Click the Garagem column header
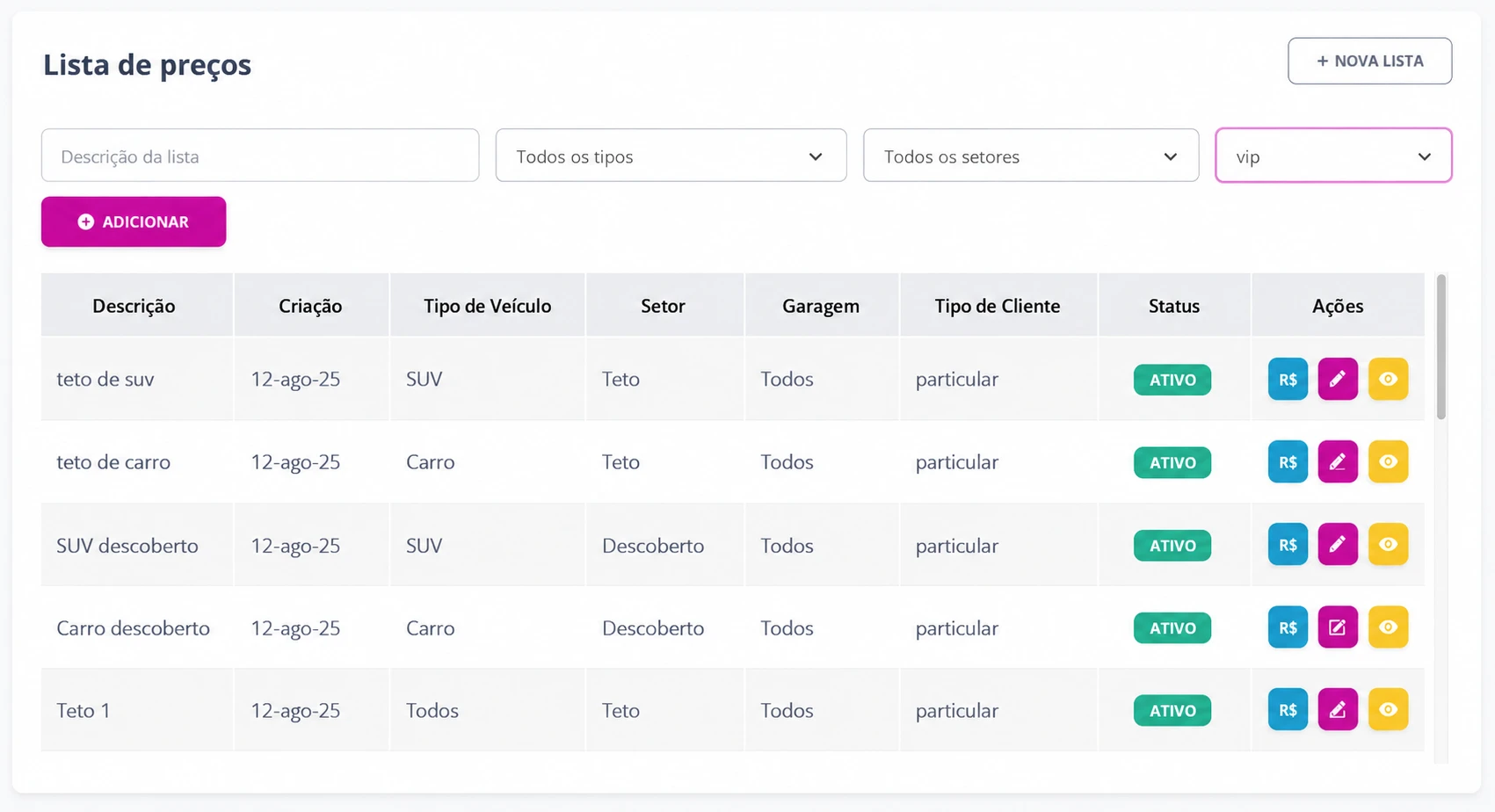Image resolution: width=1495 pixels, height=812 pixels. click(x=822, y=305)
